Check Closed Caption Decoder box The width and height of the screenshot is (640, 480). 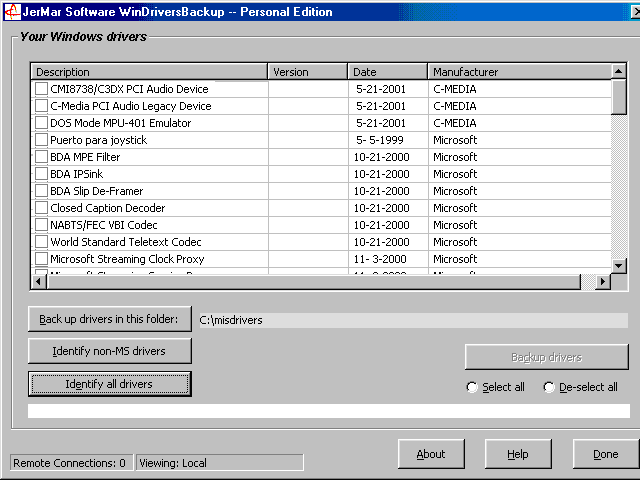(41, 208)
